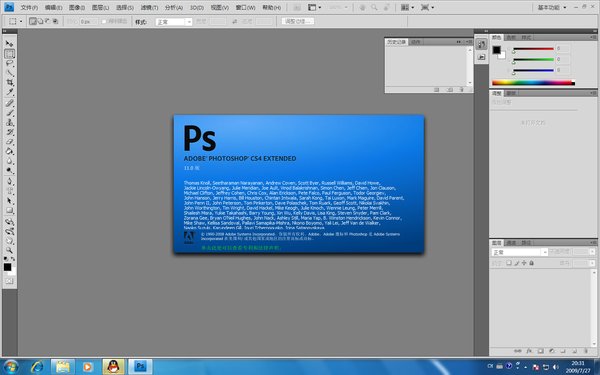Select the Zoom magnifier tool in the toolbox
The width and height of the screenshot is (600, 375).
10,251
